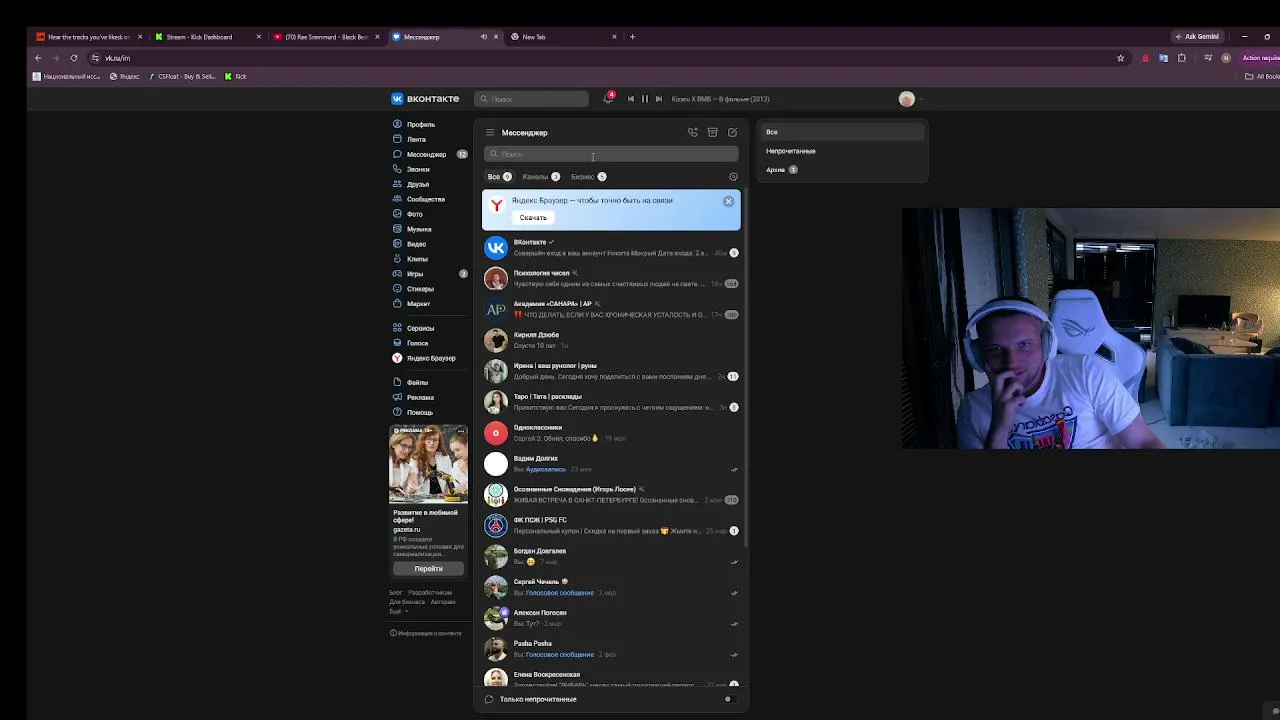Screen dimensions: 1280x720
Task: Open Музыка section
Action: 419,230
